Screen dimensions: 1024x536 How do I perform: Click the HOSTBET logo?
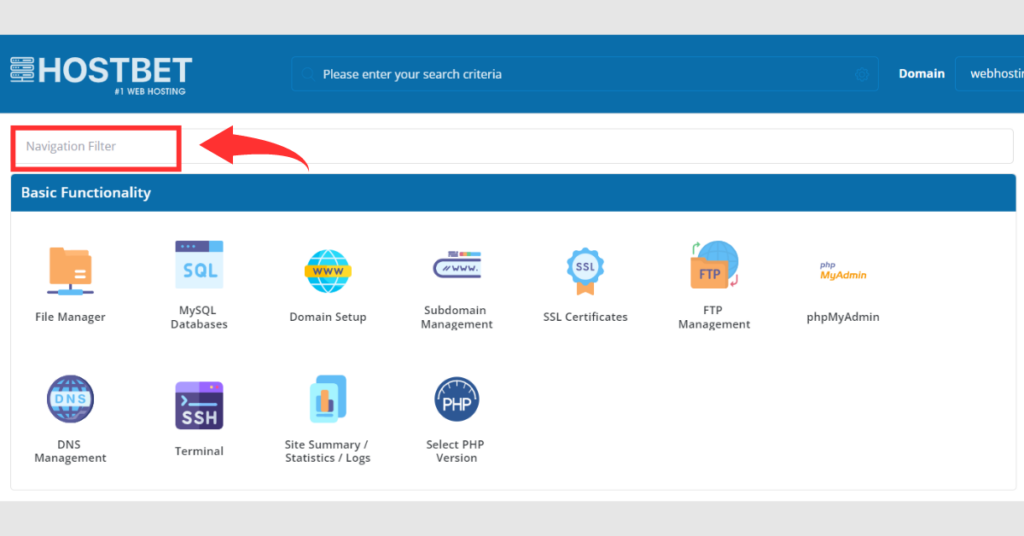tap(101, 75)
